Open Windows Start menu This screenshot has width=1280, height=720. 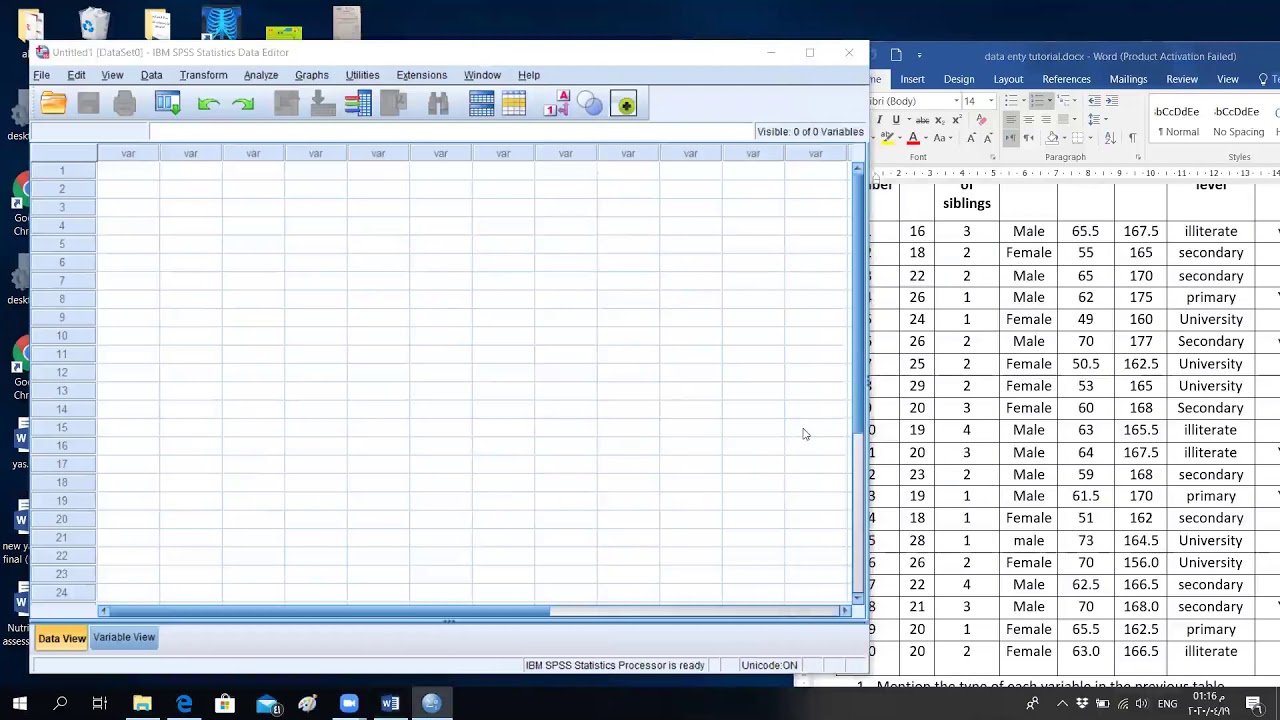19,704
